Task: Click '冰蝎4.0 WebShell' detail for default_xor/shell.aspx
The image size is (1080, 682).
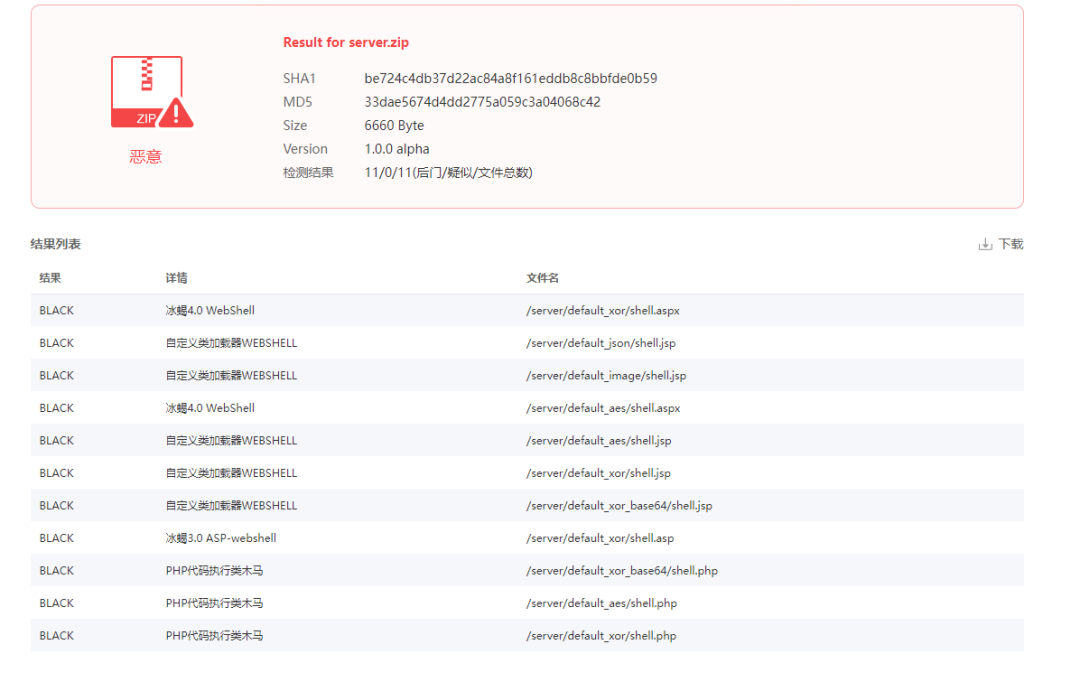Action: 210,311
